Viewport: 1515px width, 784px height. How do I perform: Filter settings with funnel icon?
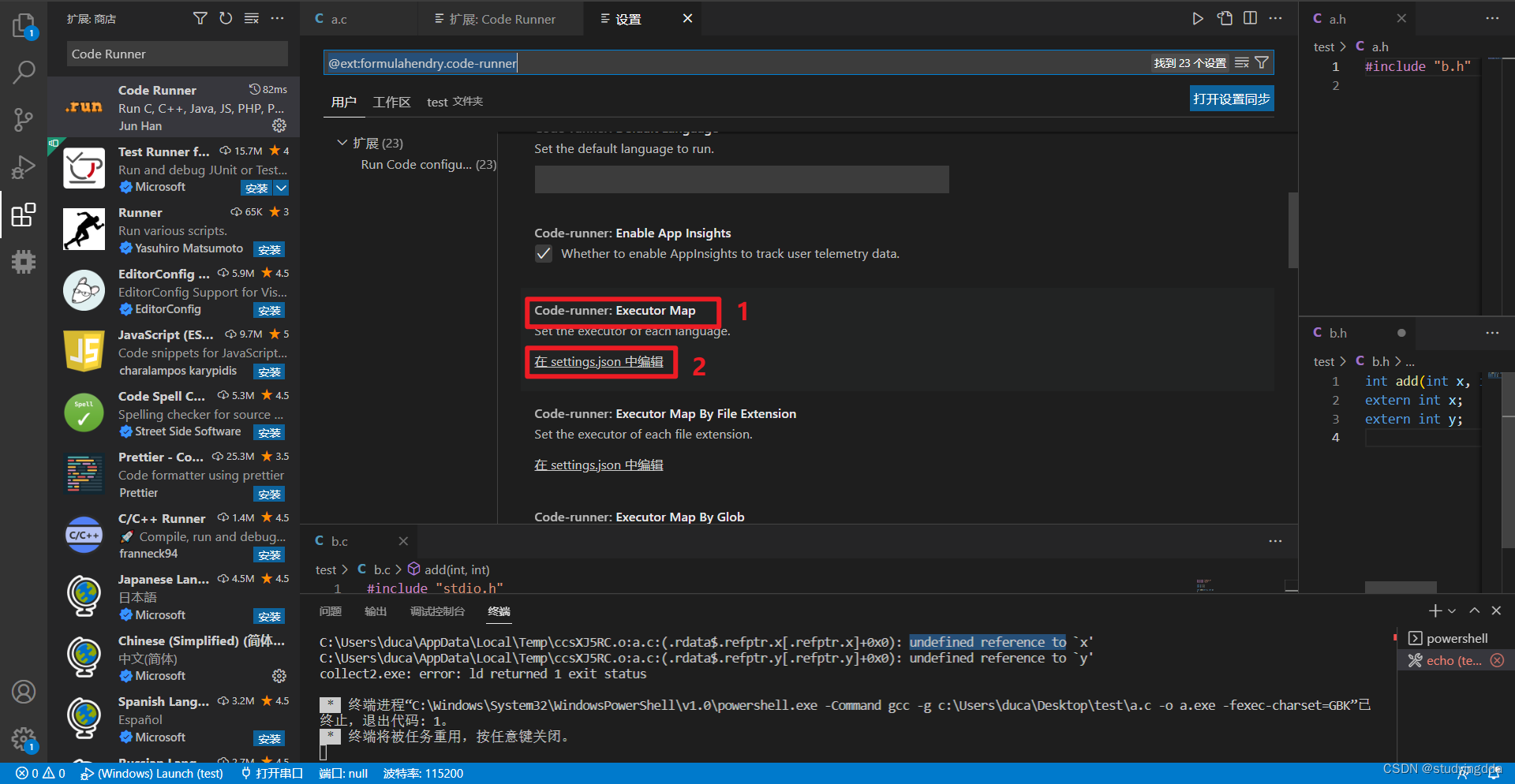1262,63
